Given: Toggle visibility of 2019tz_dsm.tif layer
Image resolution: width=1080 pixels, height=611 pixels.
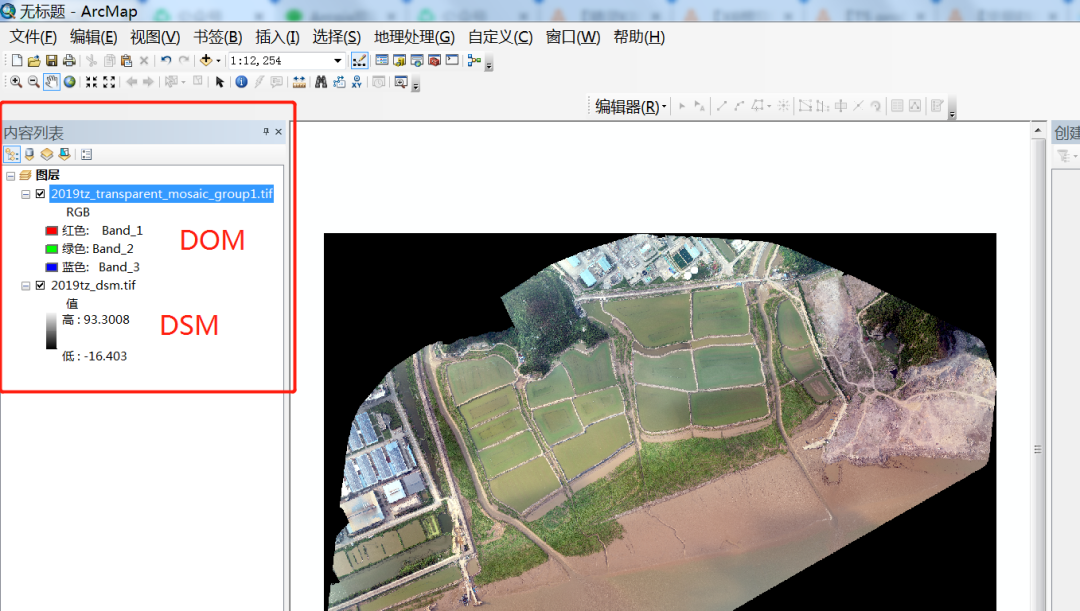Looking at the screenshot, I should pos(40,285).
